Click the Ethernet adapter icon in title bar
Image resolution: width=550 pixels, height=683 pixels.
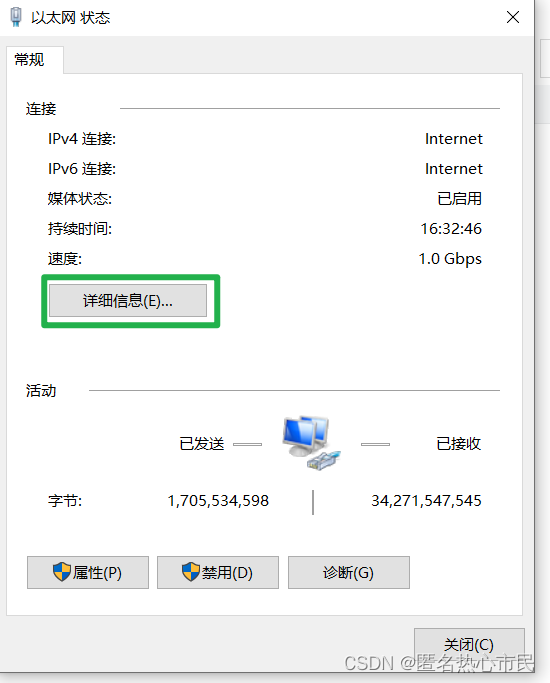point(16,17)
